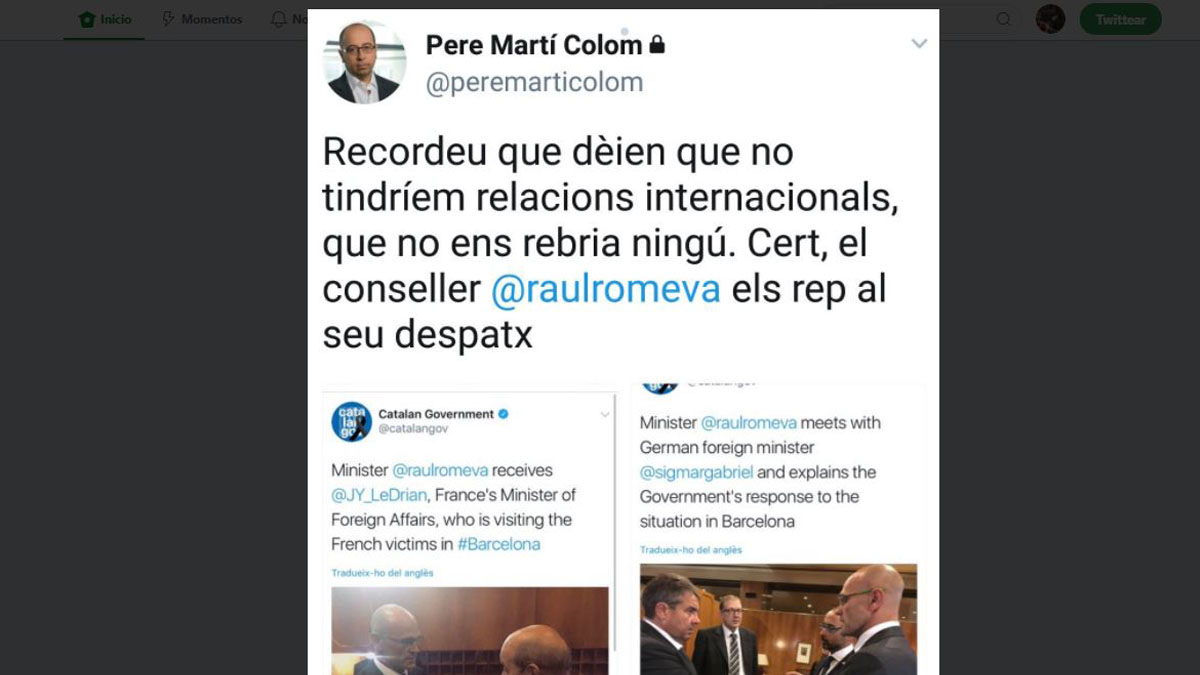Open Pere Martí Colom's profile picture
Screen dimensions: 1200x675
point(364,62)
